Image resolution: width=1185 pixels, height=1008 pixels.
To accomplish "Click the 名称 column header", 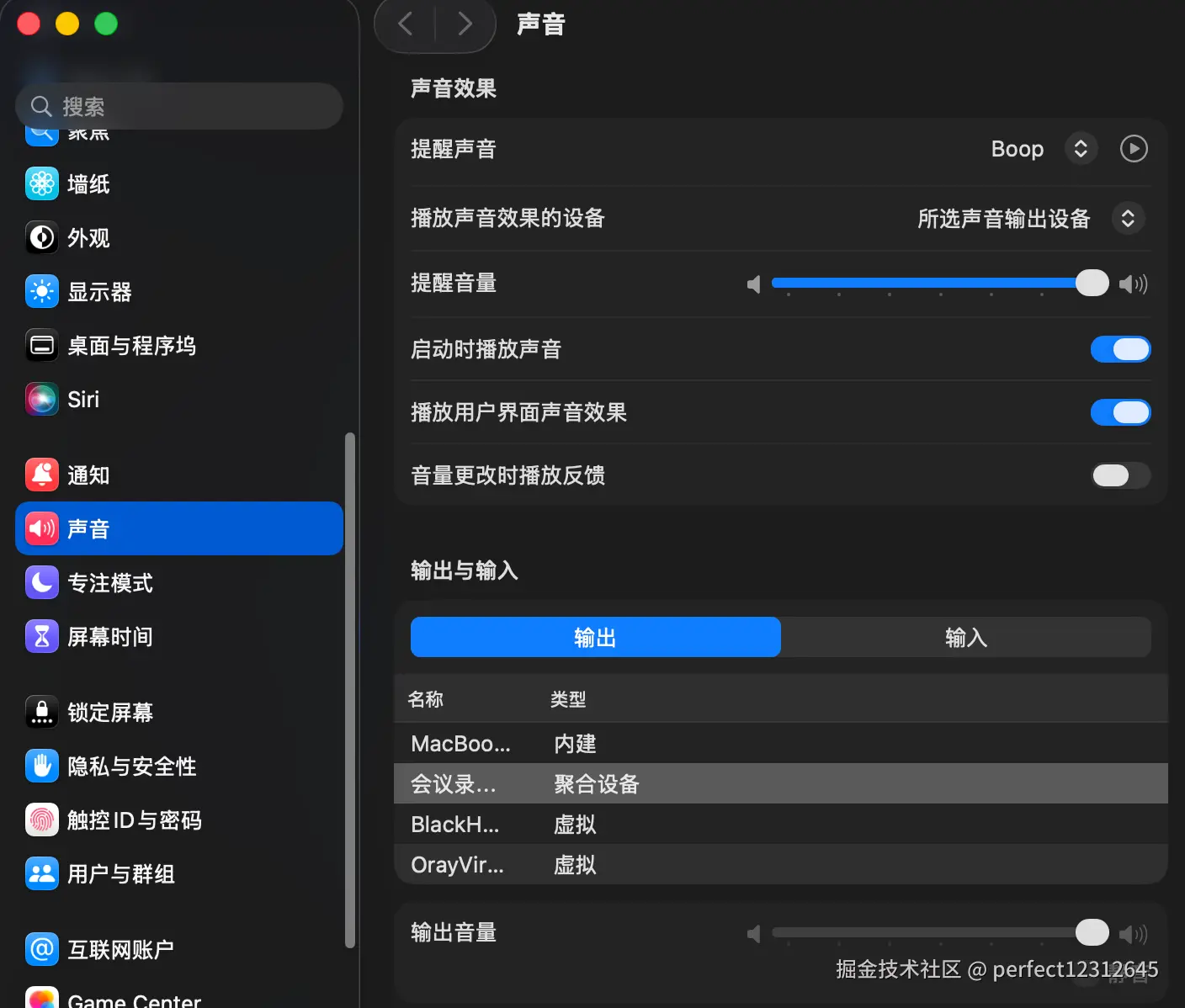I will click(x=425, y=699).
